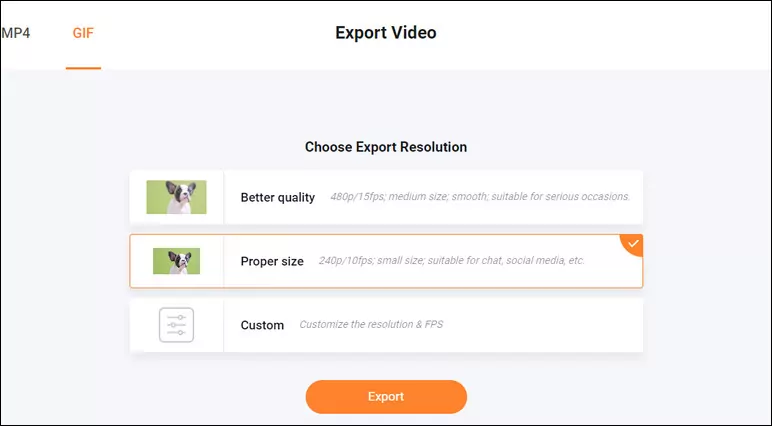This screenshot has width=772, height=426.
Task: Select the 240p/10fps description text
Action: pos(451,261)
